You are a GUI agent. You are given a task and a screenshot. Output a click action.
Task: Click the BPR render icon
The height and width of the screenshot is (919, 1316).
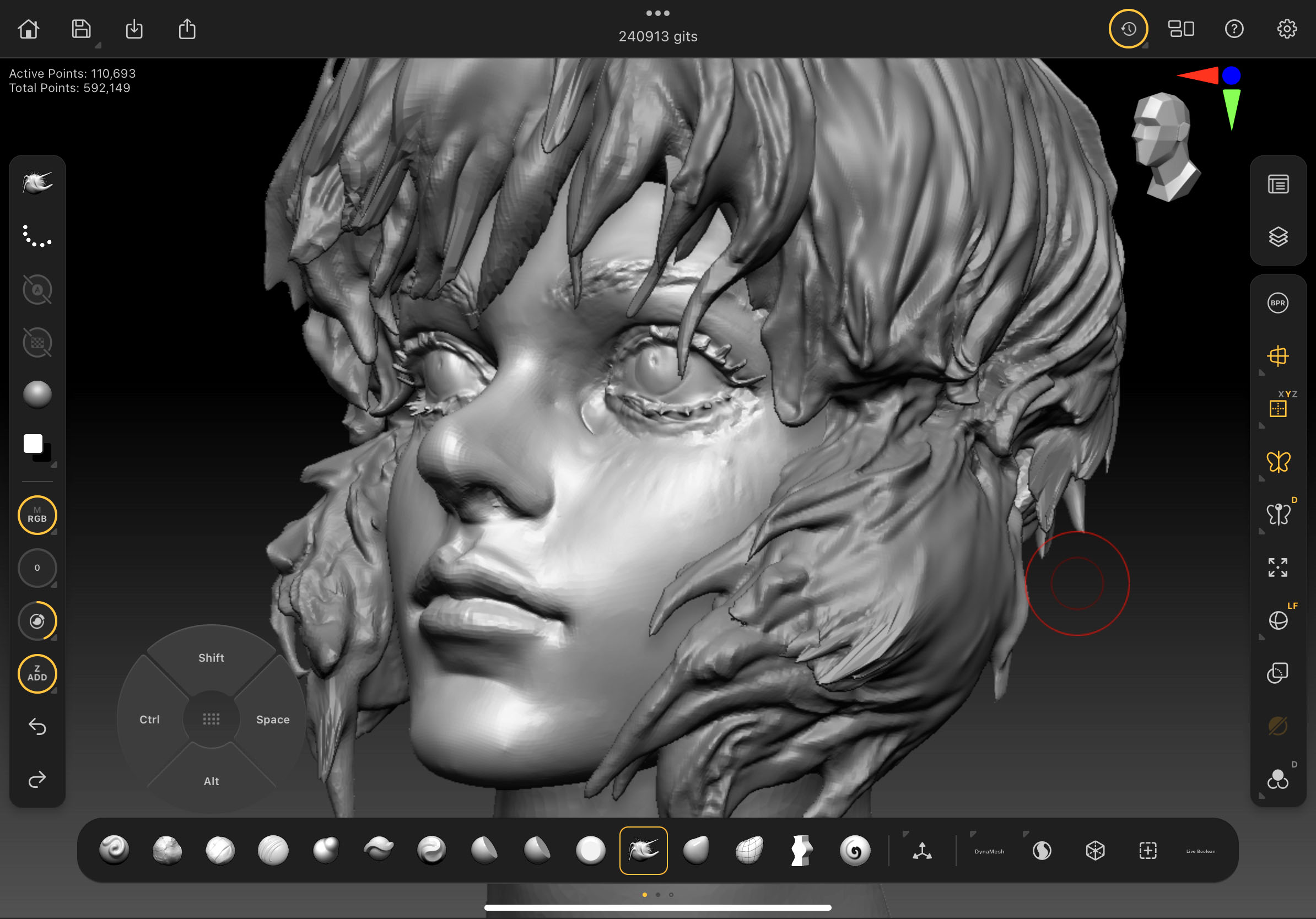[x=1277, y=303]
